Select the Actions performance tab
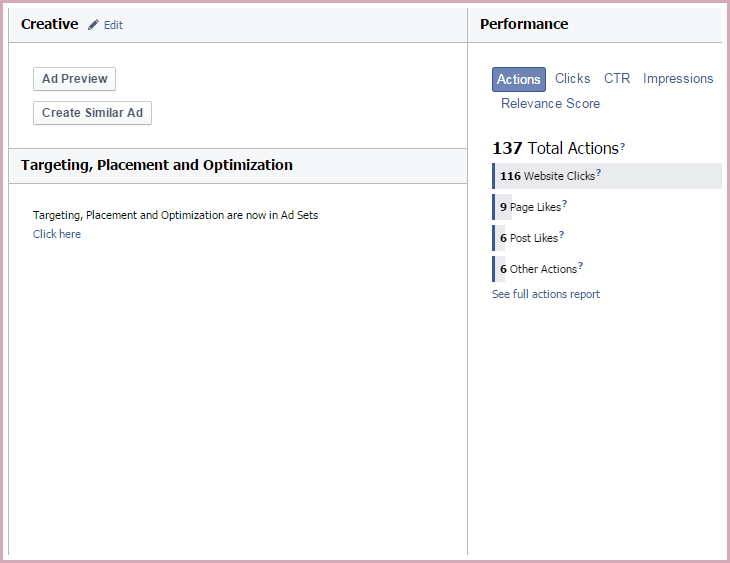The width and height of the screenshot is (730, 563). coord(519,79)
